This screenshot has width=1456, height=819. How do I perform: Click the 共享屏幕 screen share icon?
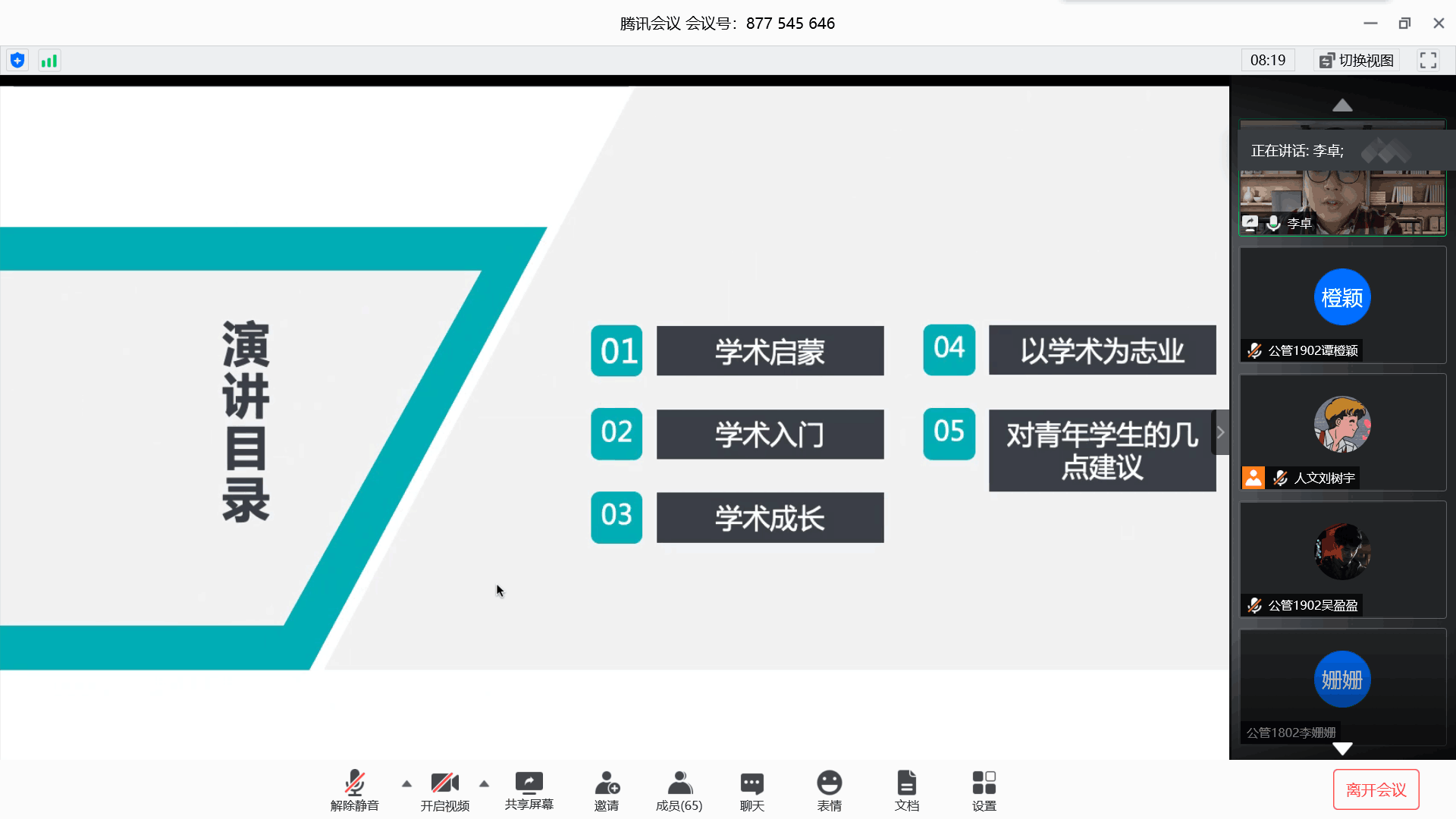pos(529,790)
